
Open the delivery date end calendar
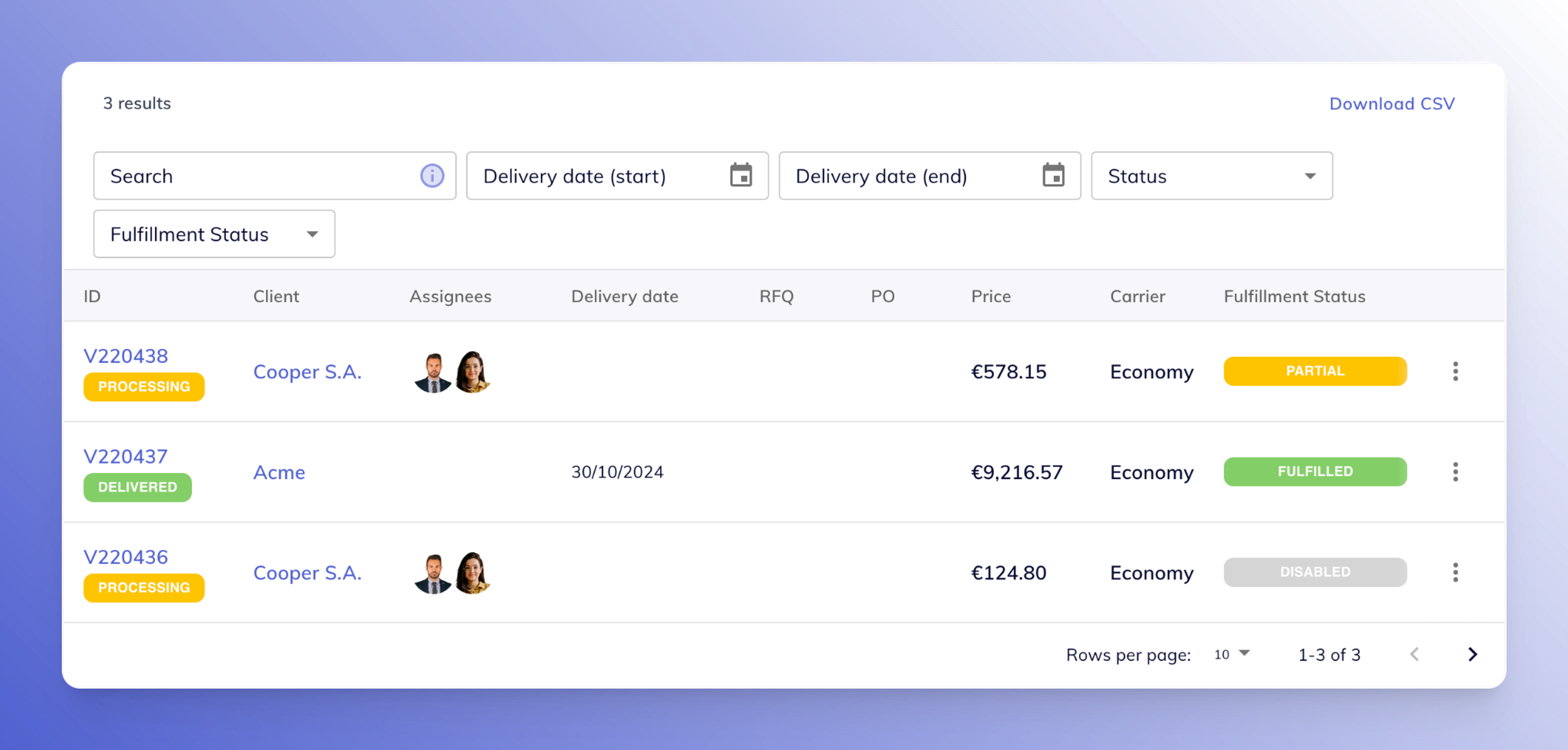(1052, 176)
